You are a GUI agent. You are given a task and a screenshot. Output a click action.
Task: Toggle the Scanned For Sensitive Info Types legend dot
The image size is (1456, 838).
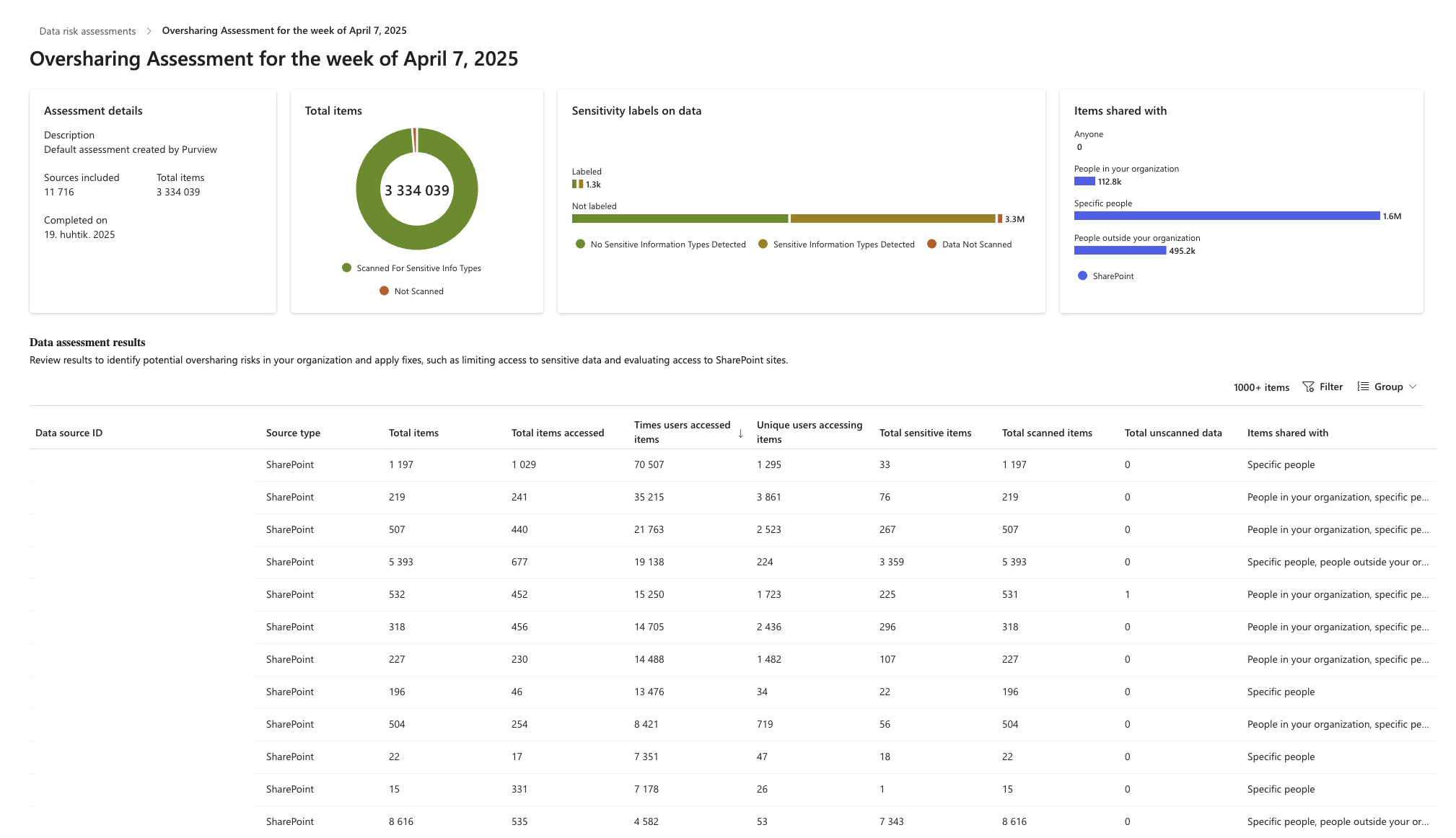pyautogui.click(x=346, y=268)
